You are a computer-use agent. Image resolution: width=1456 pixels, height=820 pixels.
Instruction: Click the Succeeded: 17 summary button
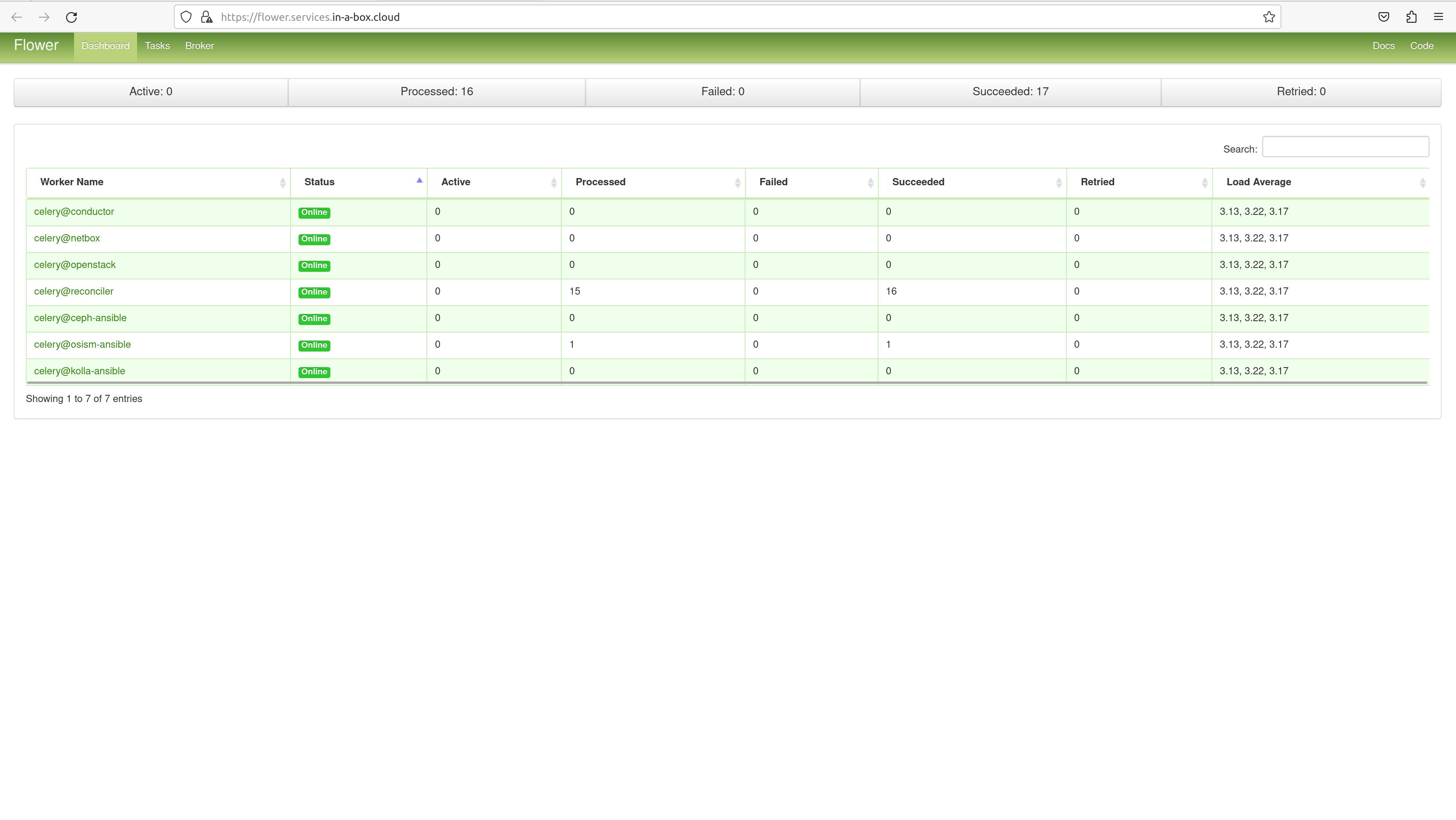click(x=1010, y=92)
